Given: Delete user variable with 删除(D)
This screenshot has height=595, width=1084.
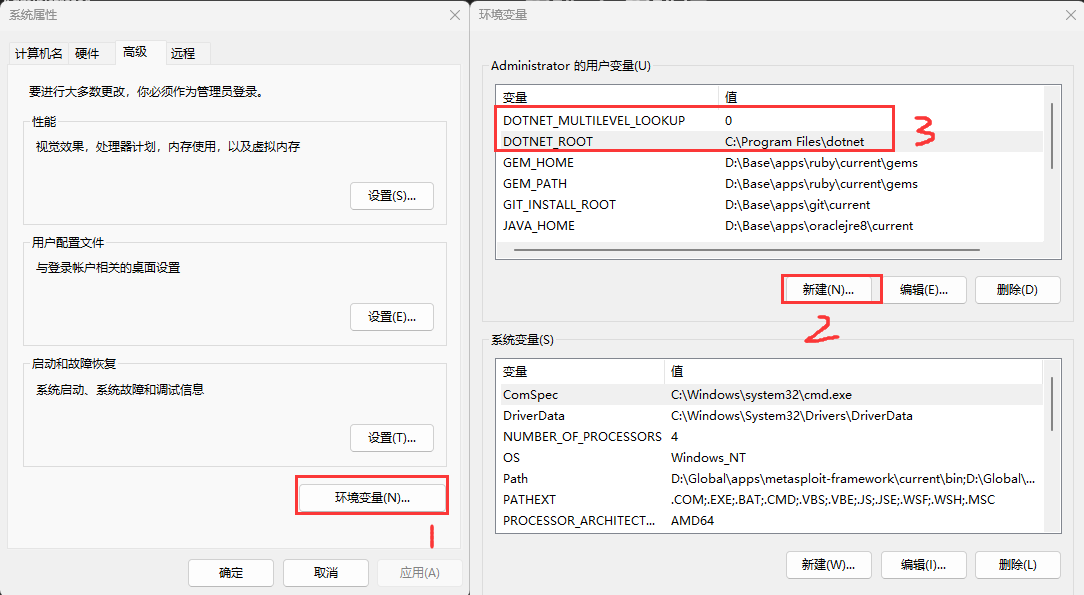Looking at the screenshot, I should 1017,290.
